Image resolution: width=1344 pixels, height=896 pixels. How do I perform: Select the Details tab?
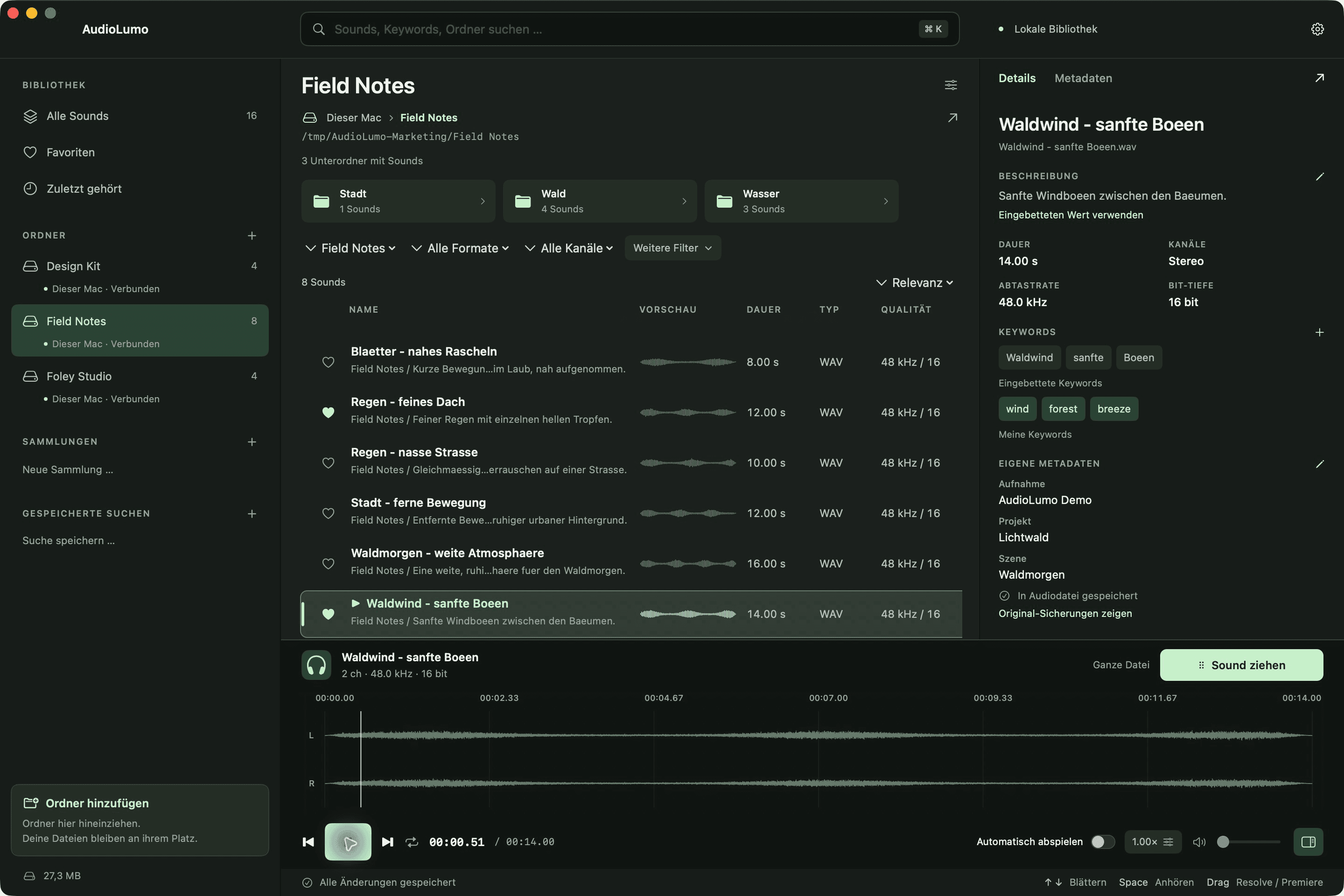point(1016,78)
